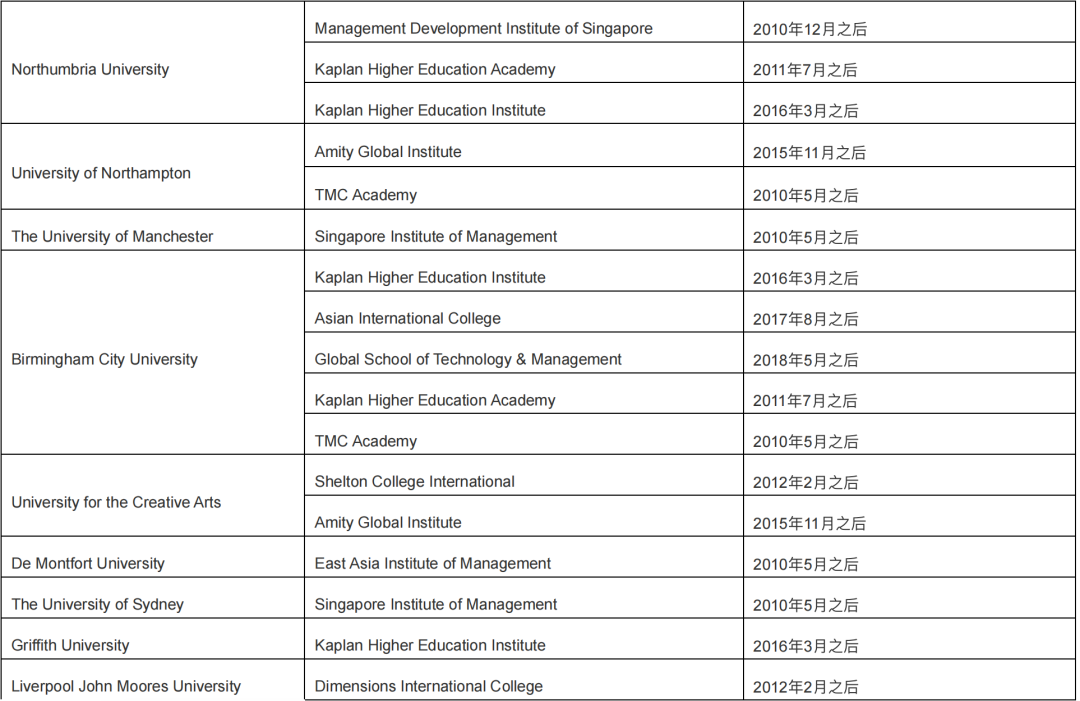Click Kaplan Higher Education Academy under Birmingham City University
This screenshot has width=1080, height=701.
(435, 400)
